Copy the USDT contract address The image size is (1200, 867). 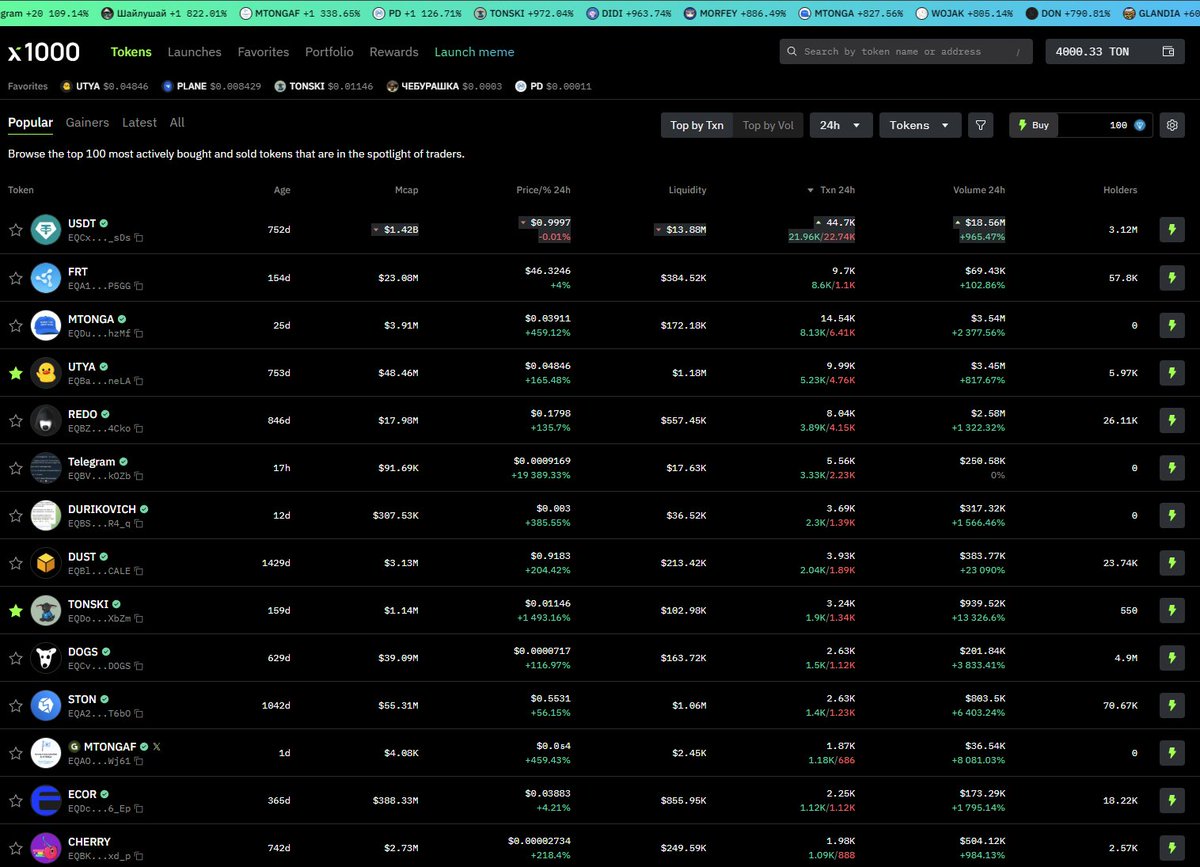[139, 238]
